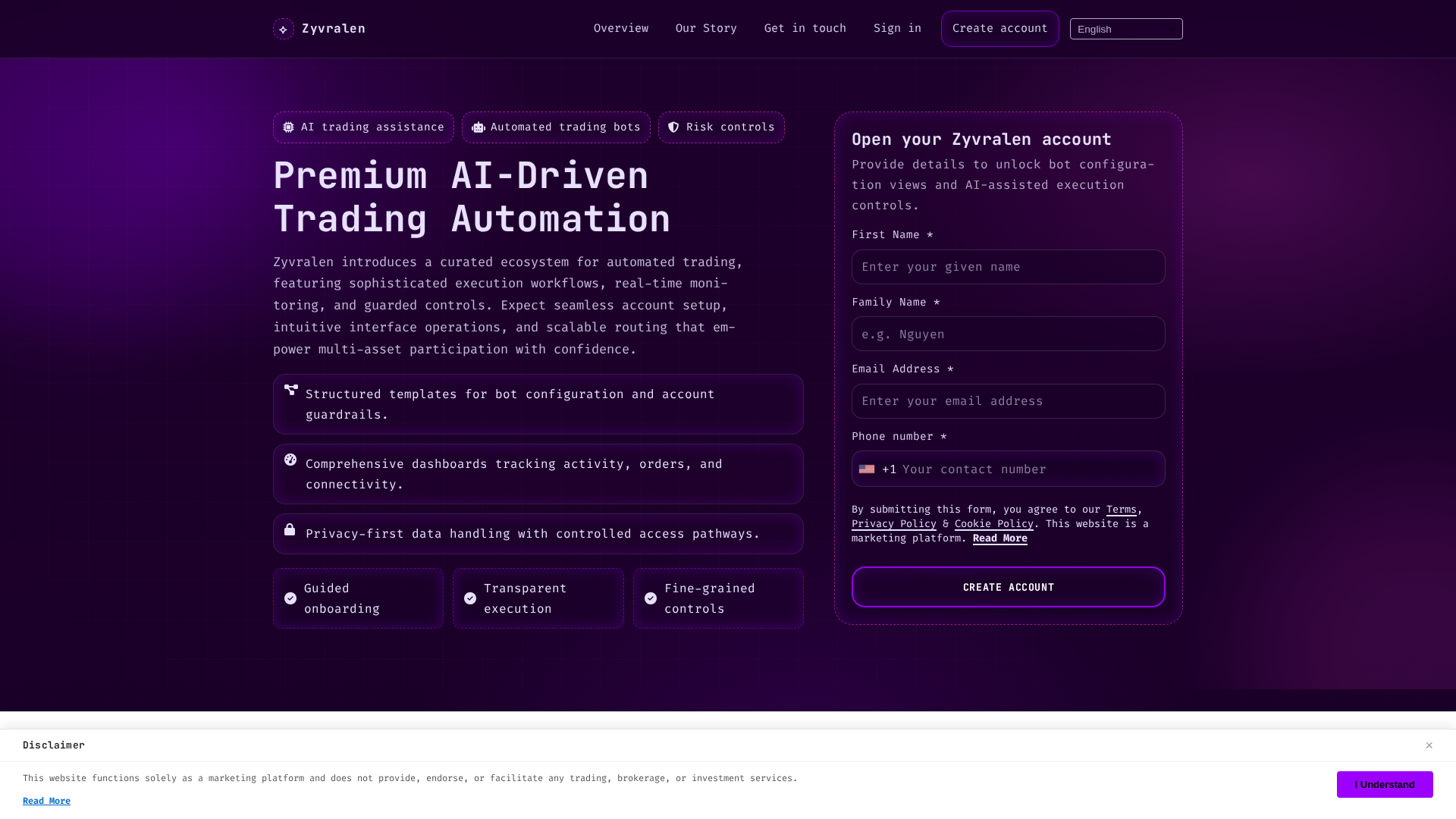Click the Automated trading bots tag
This screenshot has width=1456, height=819.
(x=556, y=127)
